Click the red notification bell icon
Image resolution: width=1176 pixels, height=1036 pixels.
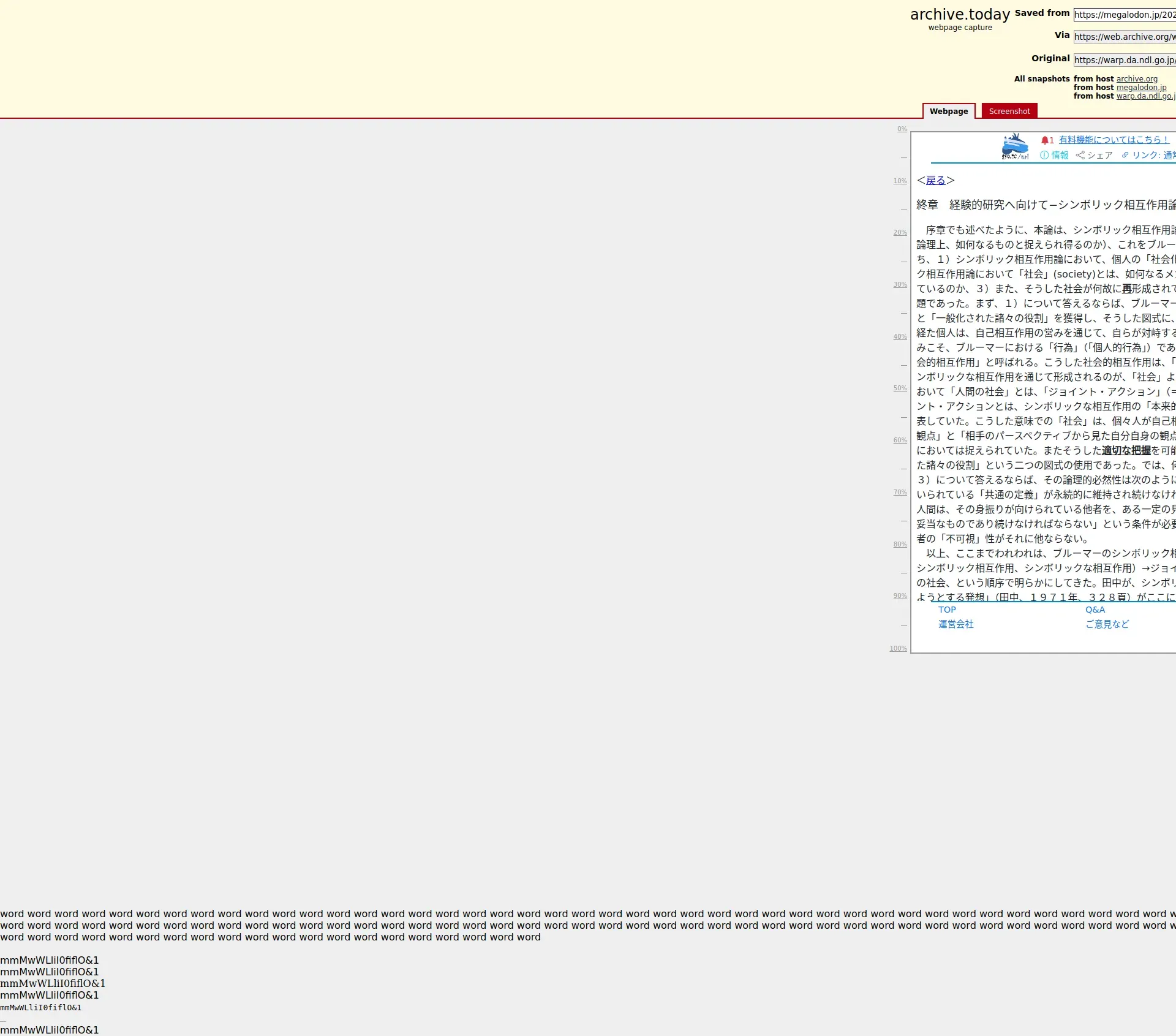(1045, 140)
